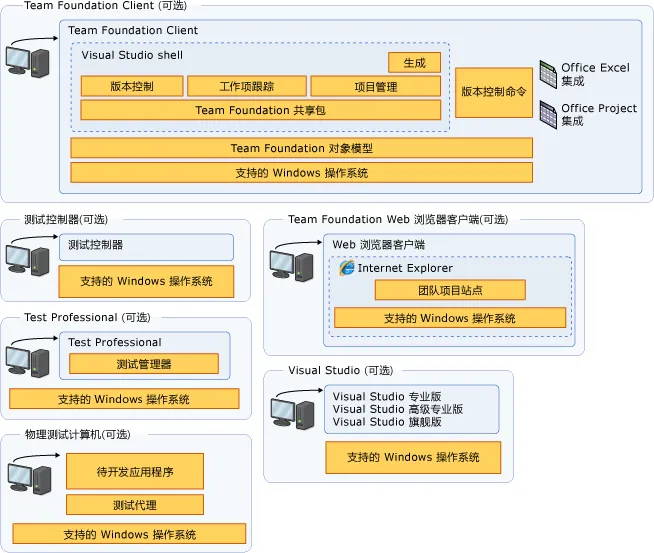
Task: Click 支持的 Windows 操作系统 under 团队项目站点
Action: pos(450,318)
